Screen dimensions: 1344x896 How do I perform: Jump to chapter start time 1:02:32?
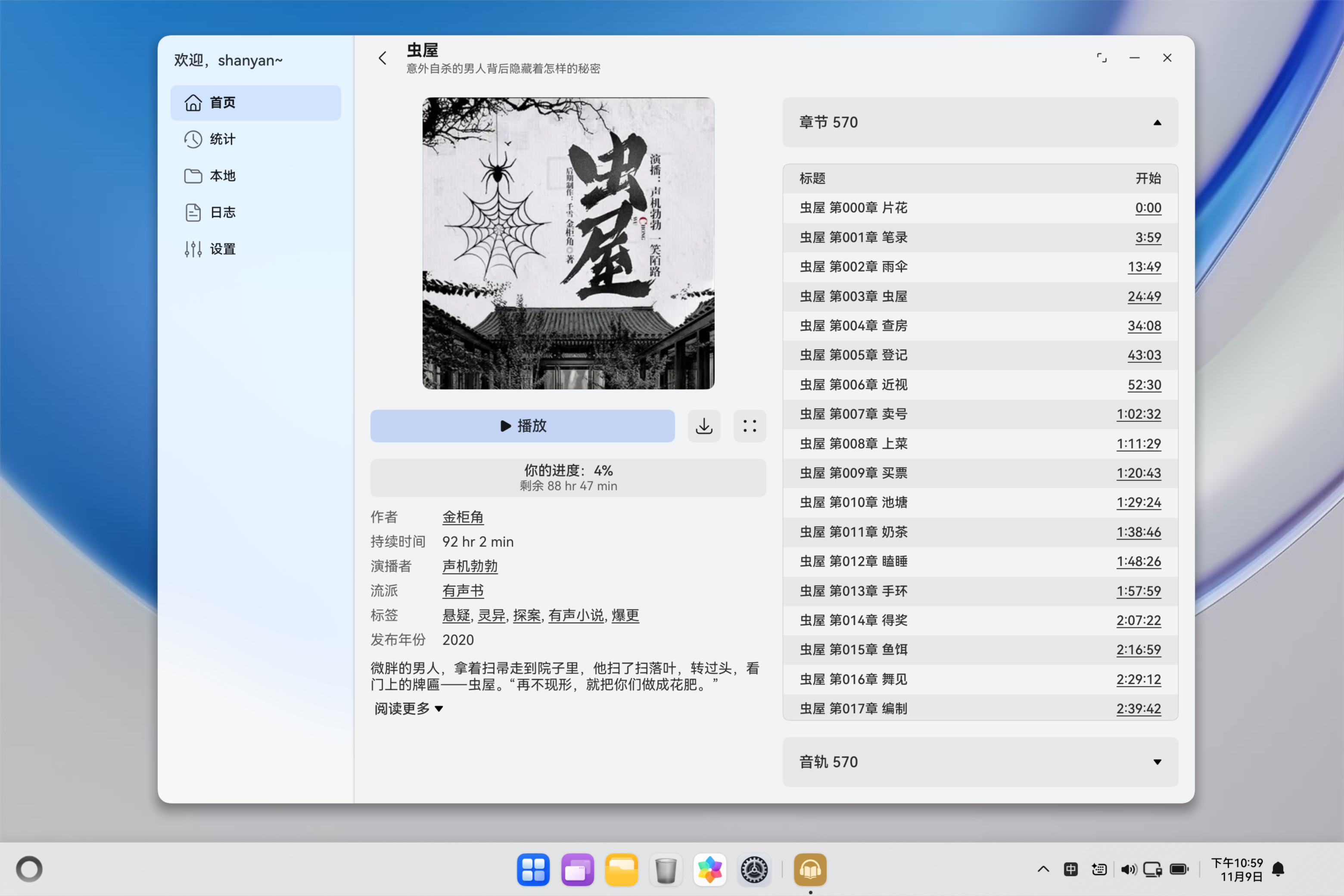1139,414
